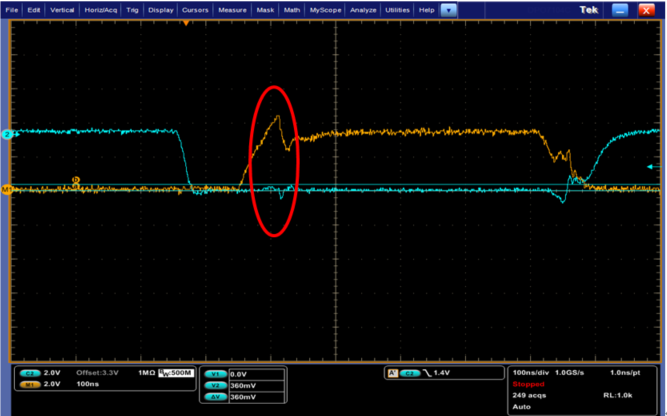
Task: Click the C2 channel badge in readout
Action: click(32, 371)
